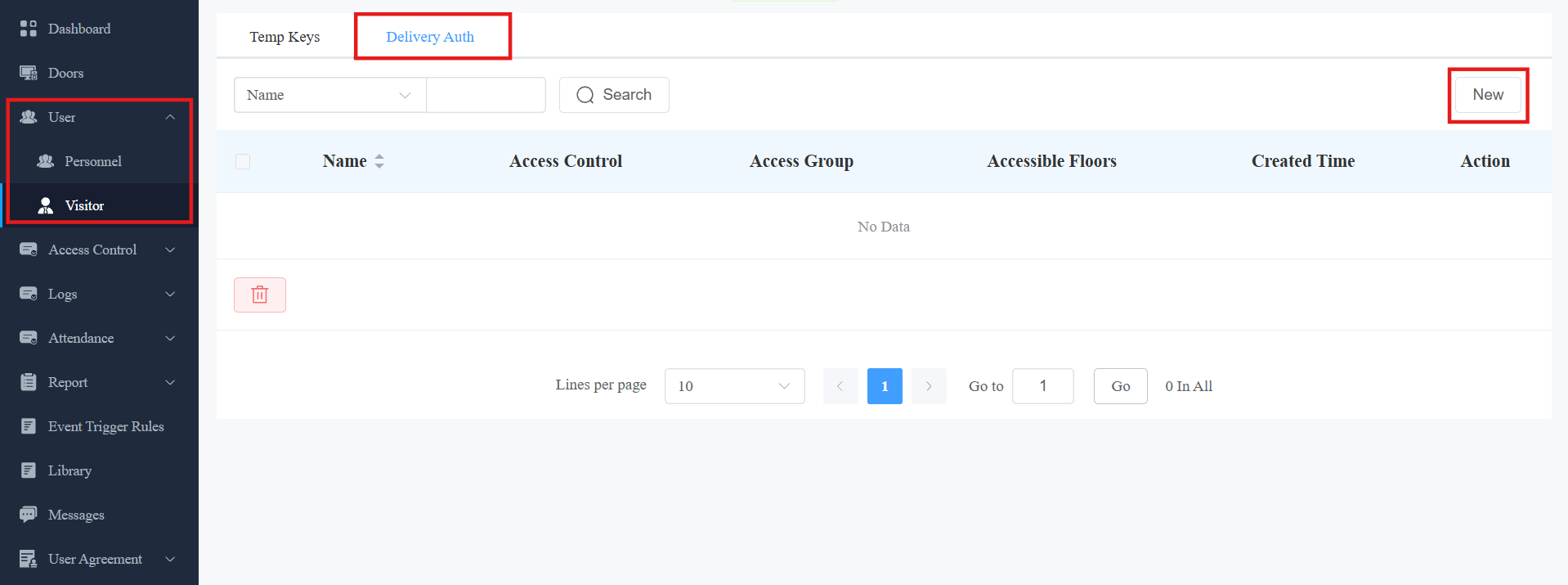Click the Doors sidebar icon
The height and width of the screenshot is (585, 1568).
point(29,73)
